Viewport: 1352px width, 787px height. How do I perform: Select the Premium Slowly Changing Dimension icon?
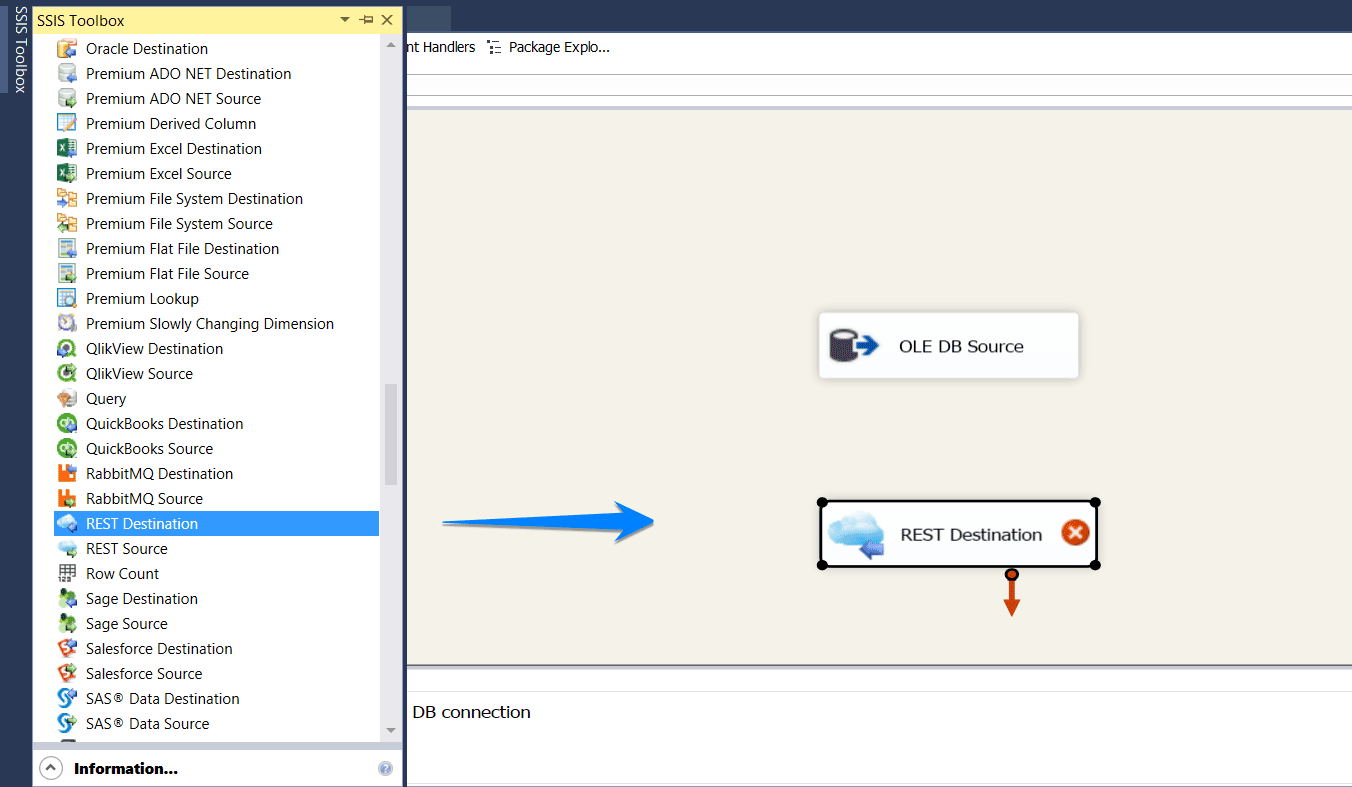(67, 323)
